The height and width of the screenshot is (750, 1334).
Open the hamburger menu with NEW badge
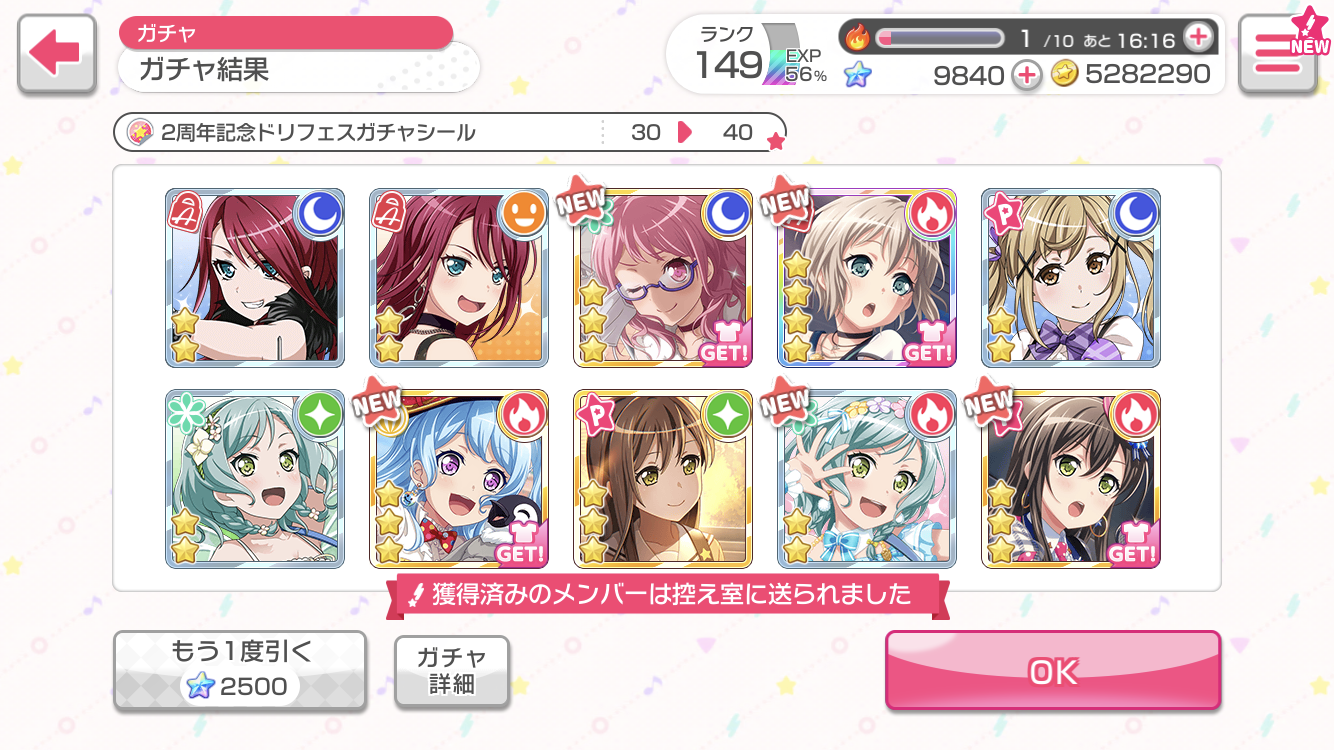1277,55
